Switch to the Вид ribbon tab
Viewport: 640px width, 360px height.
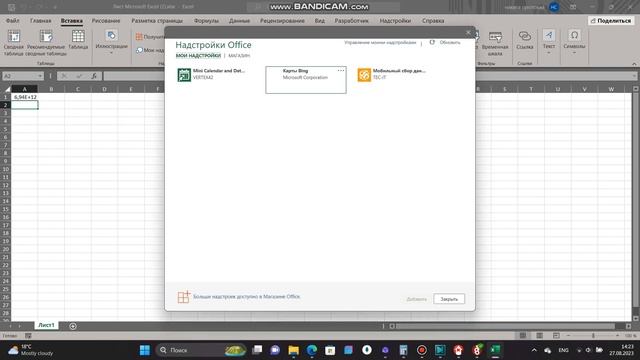tap(320, 20)
